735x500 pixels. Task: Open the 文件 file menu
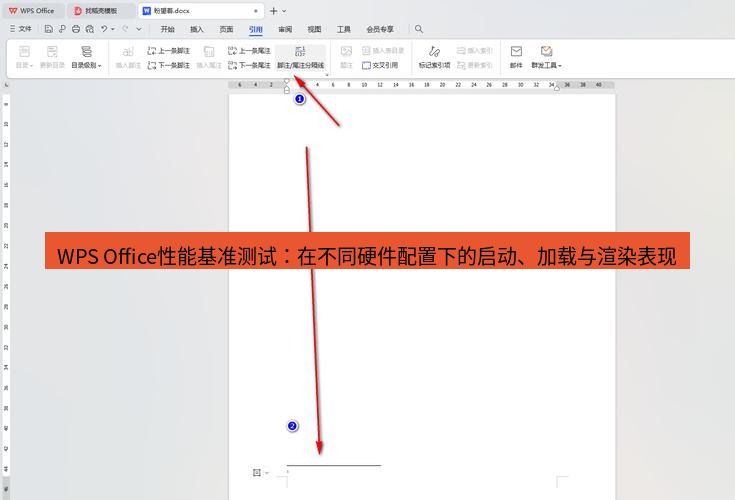tap(21, 29)
